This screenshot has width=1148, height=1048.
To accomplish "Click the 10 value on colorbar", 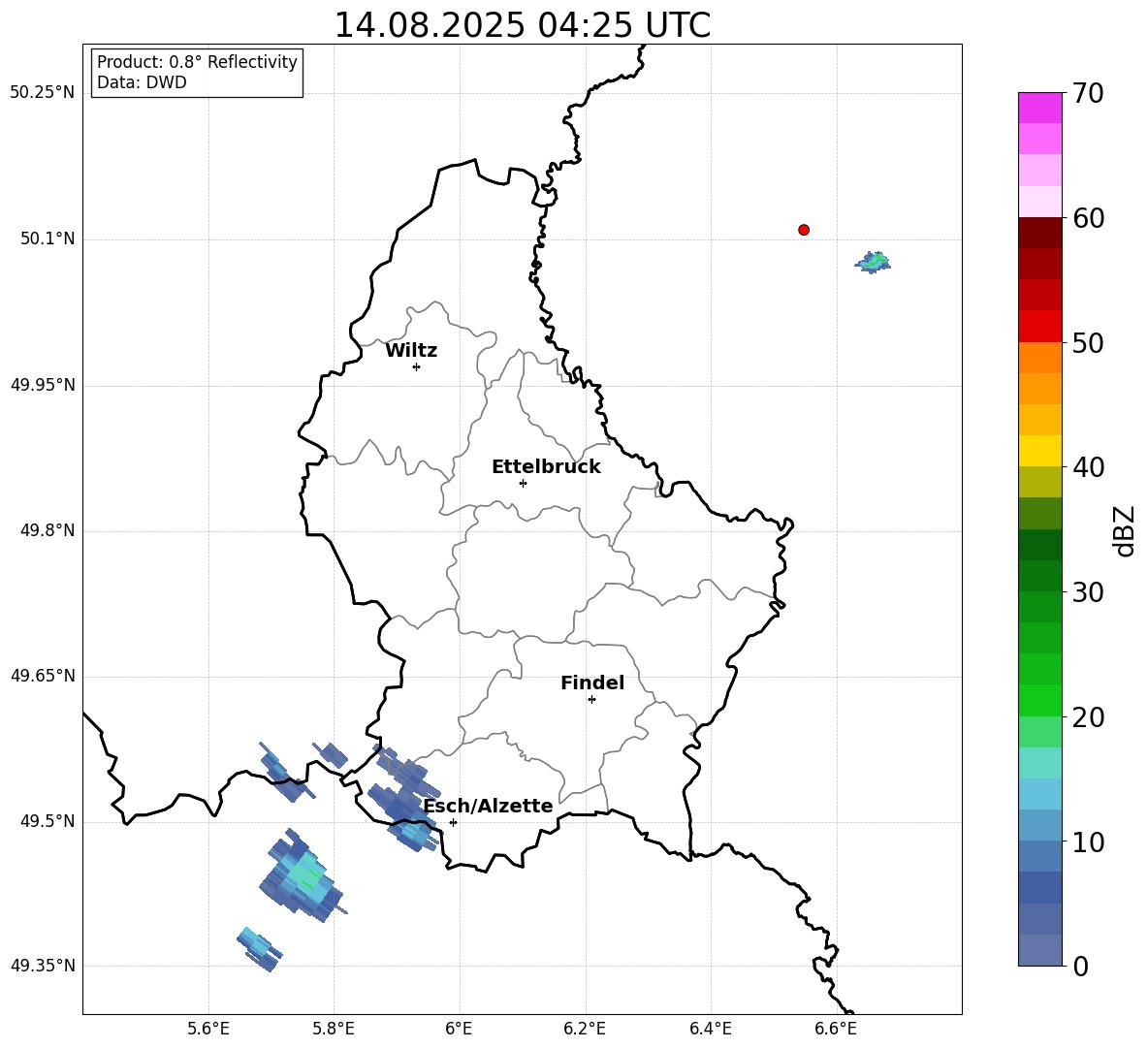I will coord(1088,842).
